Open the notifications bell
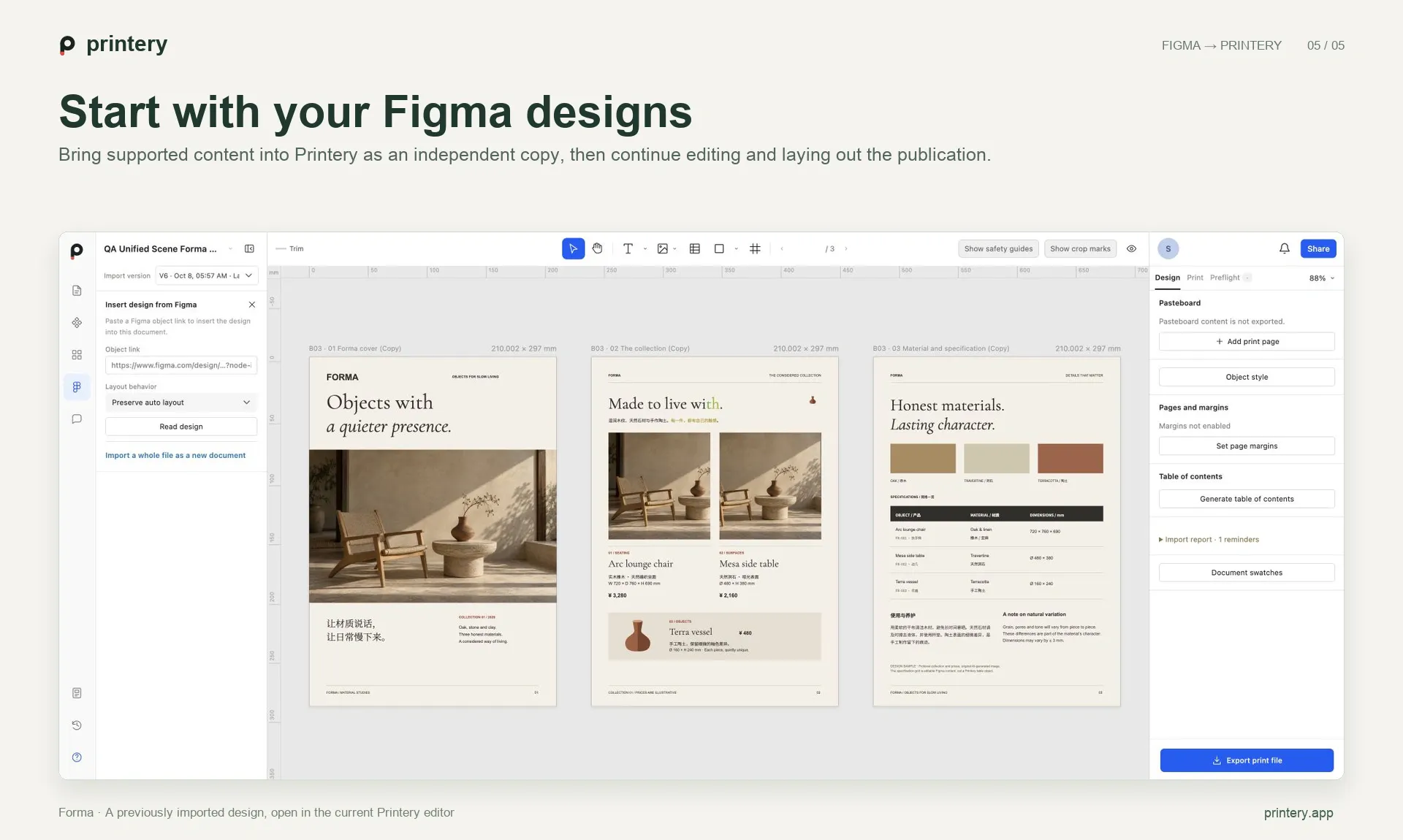The height and width of the screenshot is (840, 1403). point(1285,249)
